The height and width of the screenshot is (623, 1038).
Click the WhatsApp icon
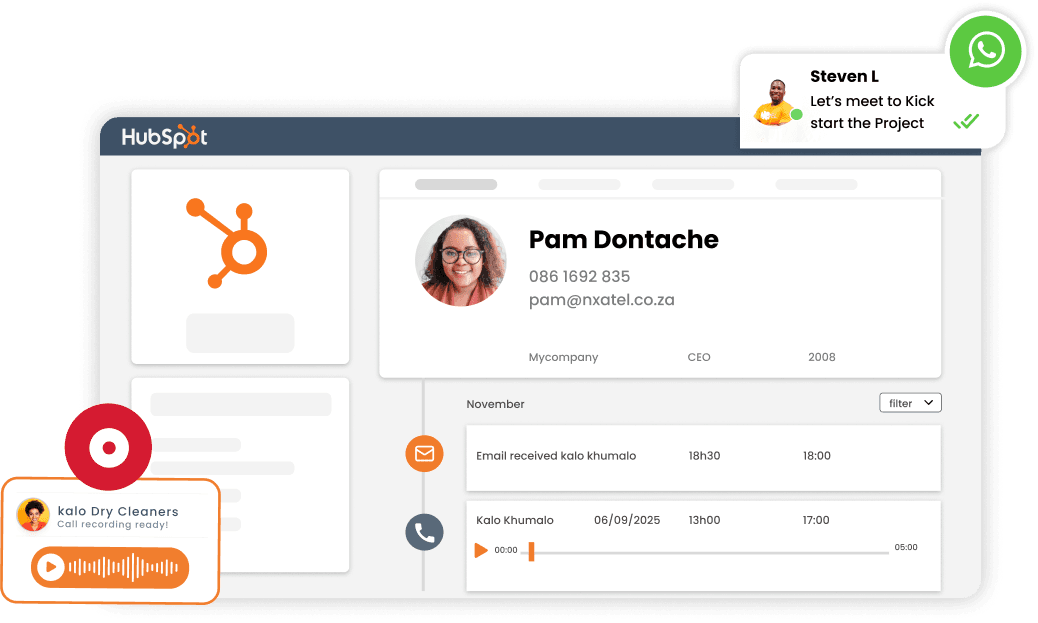point(986,51)
